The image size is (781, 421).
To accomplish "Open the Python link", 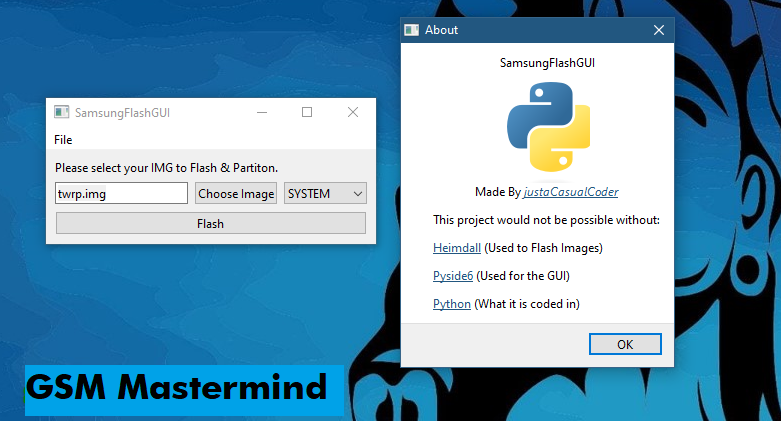I will tap(452, 303).
